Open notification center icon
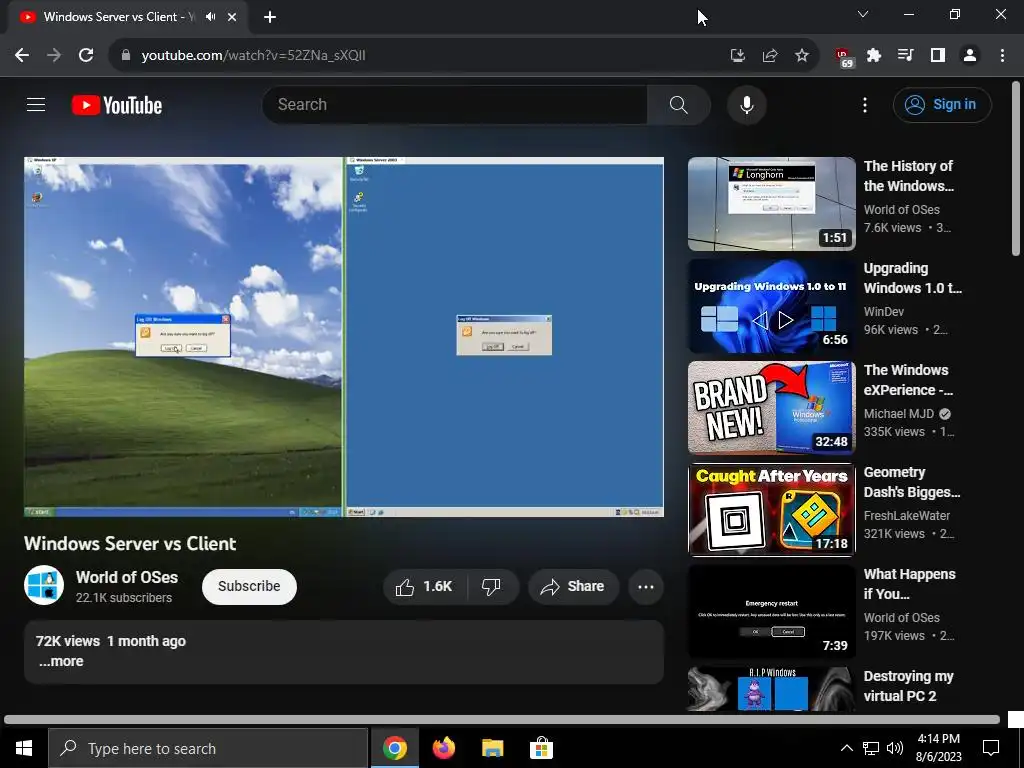Image resolution: width=1024 pixels, height=768 pixels. coord(991,748)
